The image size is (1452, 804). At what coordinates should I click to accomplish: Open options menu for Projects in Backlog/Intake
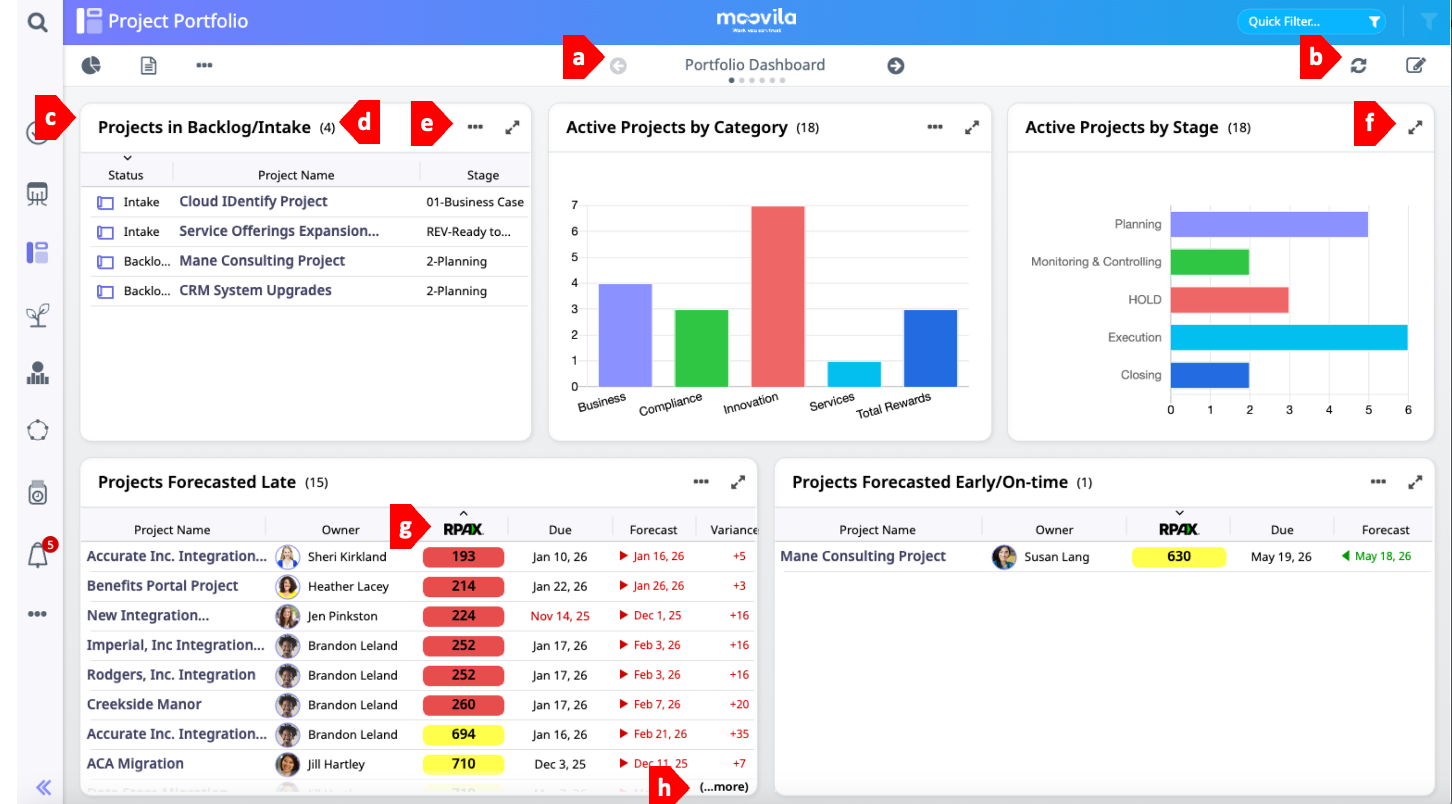click(x=475, y=128)
